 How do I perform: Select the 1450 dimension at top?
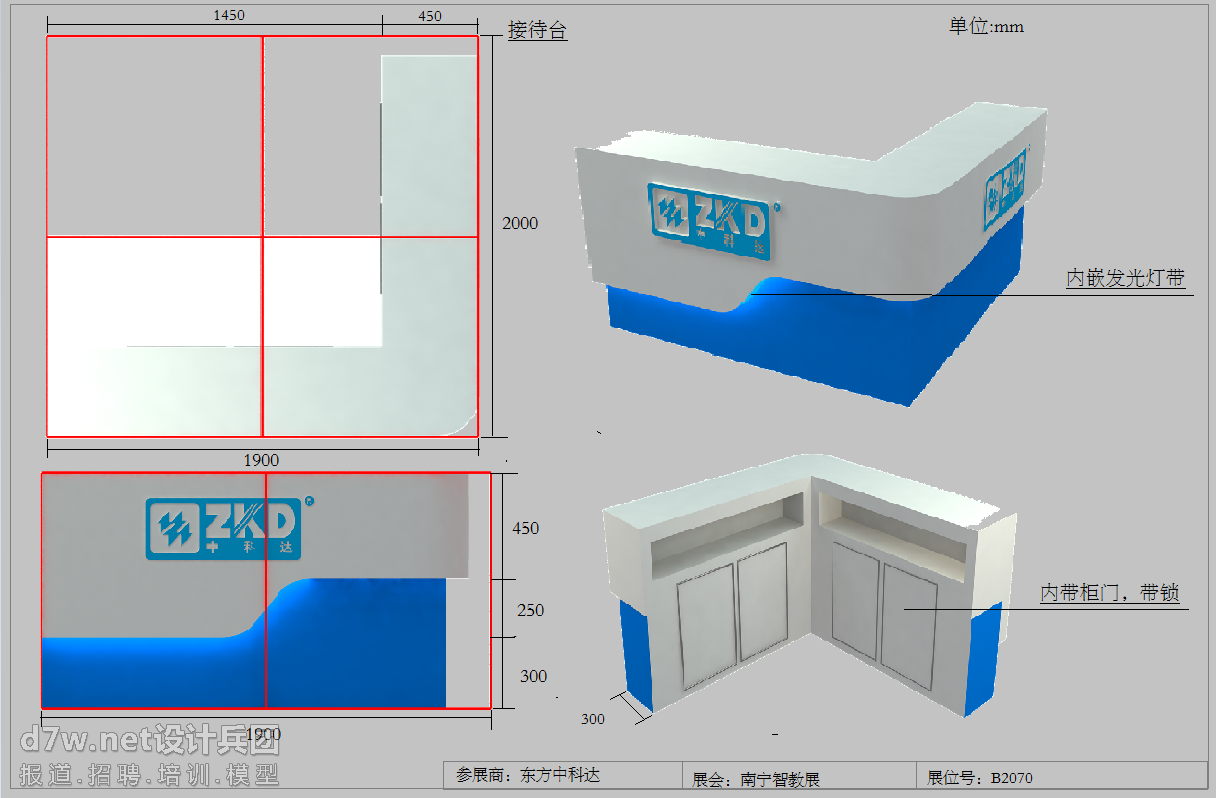[229, 16]
